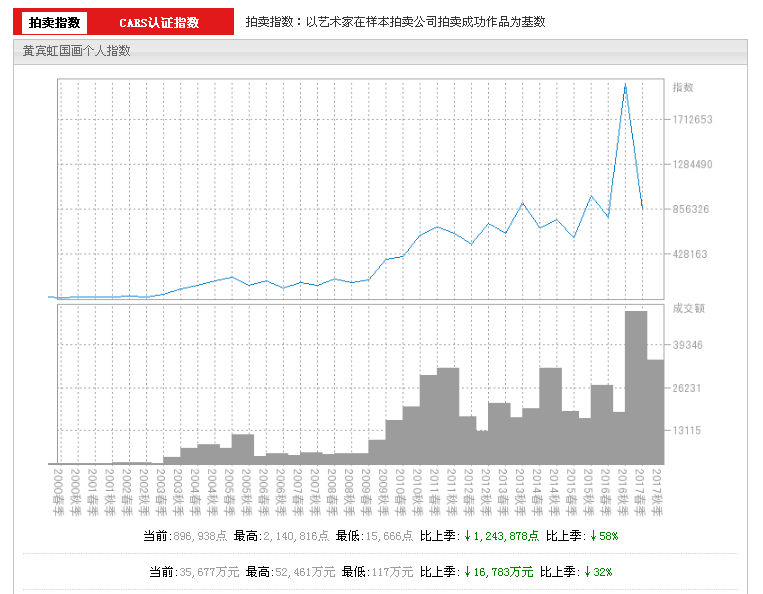The image size is (763, 594).
Task: Open the CARS认证指数 tab
Action: tap(159, 22)
